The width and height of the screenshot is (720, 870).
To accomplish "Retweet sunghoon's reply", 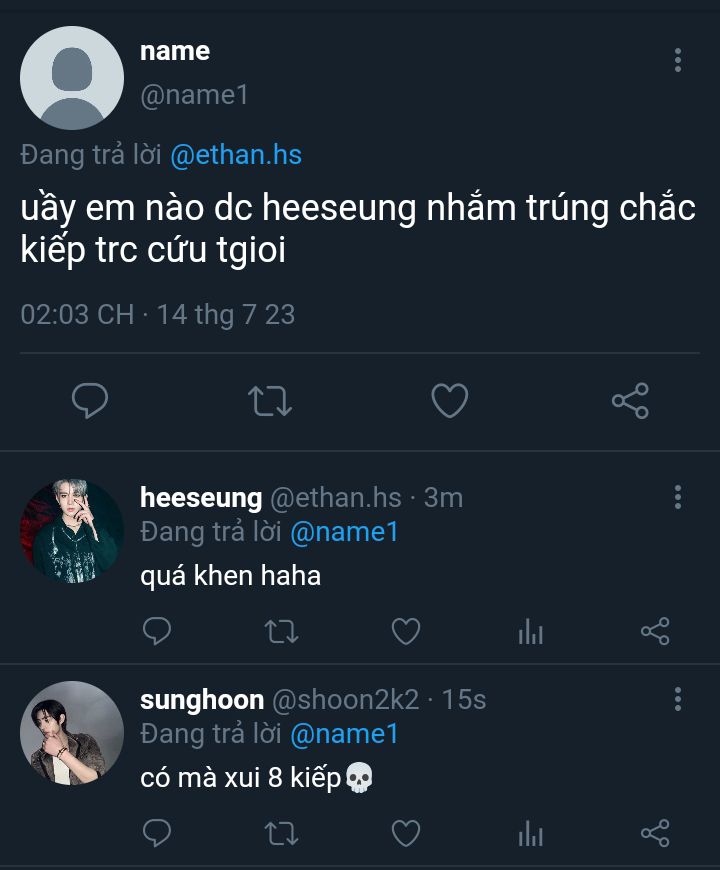I will tap(281, 832).
